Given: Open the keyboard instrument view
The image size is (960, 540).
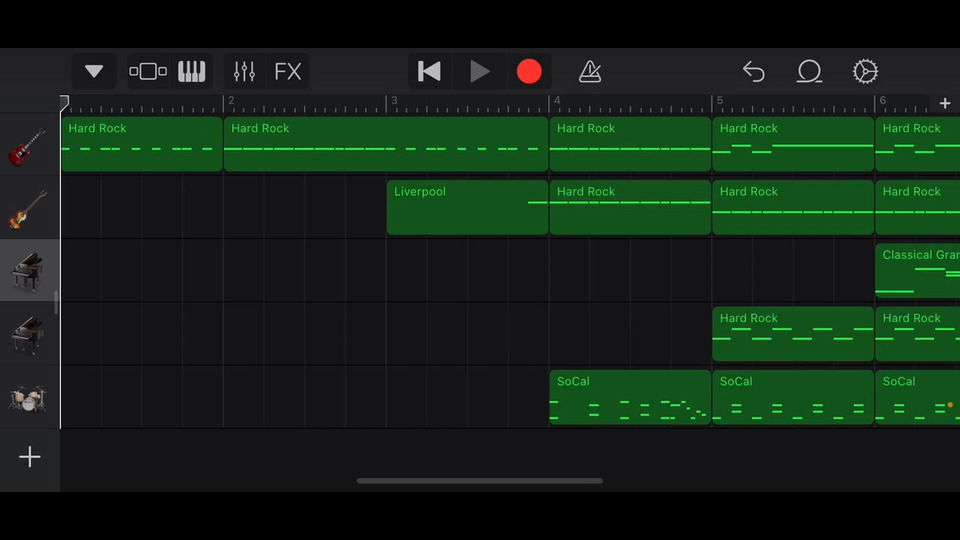Looking at the screenshot, I should pyautogui.click(x=191, y=72).
